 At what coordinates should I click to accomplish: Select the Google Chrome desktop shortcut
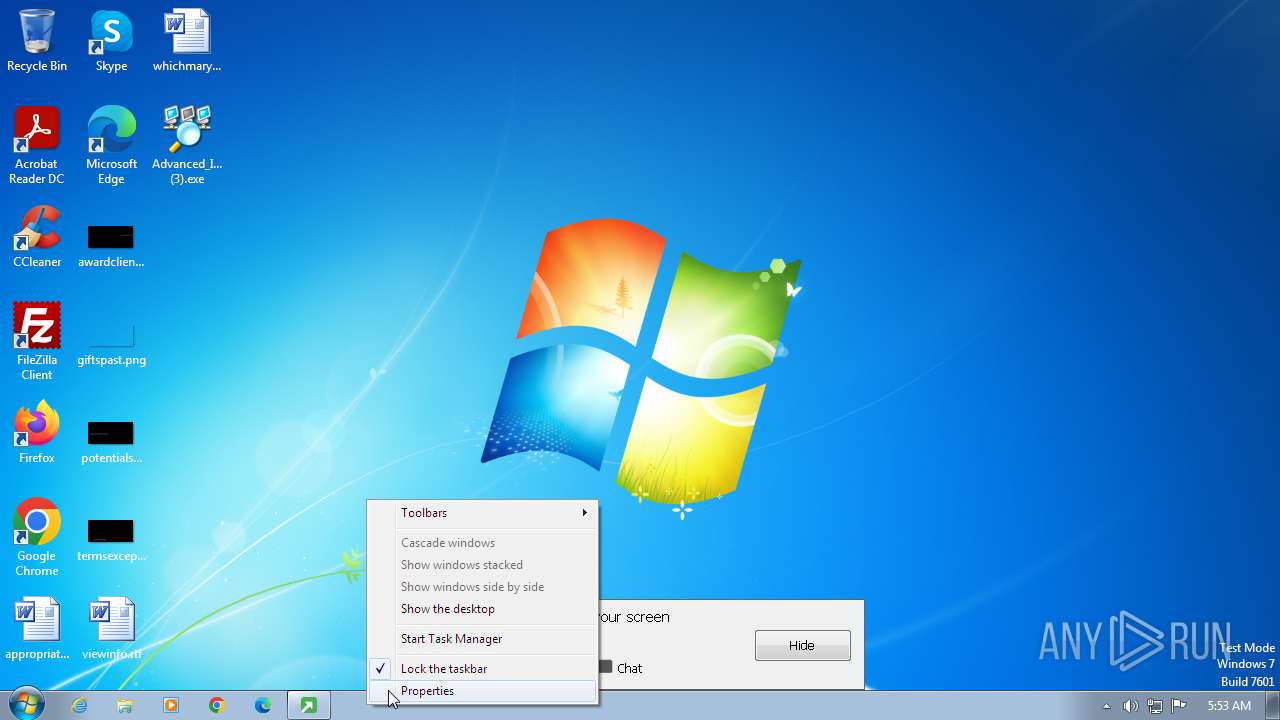(37, 537)
